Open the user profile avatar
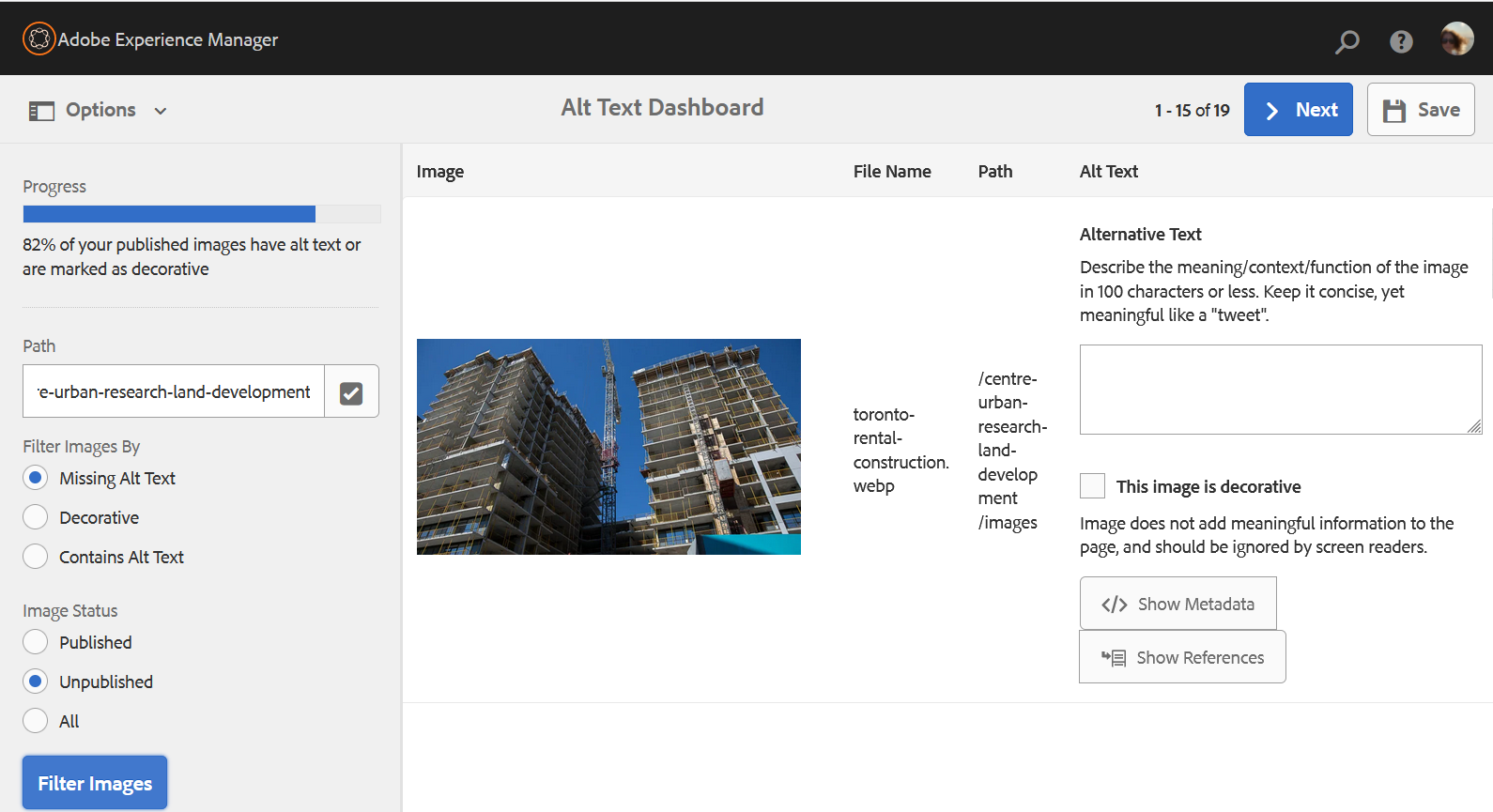 [x=1456, y=39]
